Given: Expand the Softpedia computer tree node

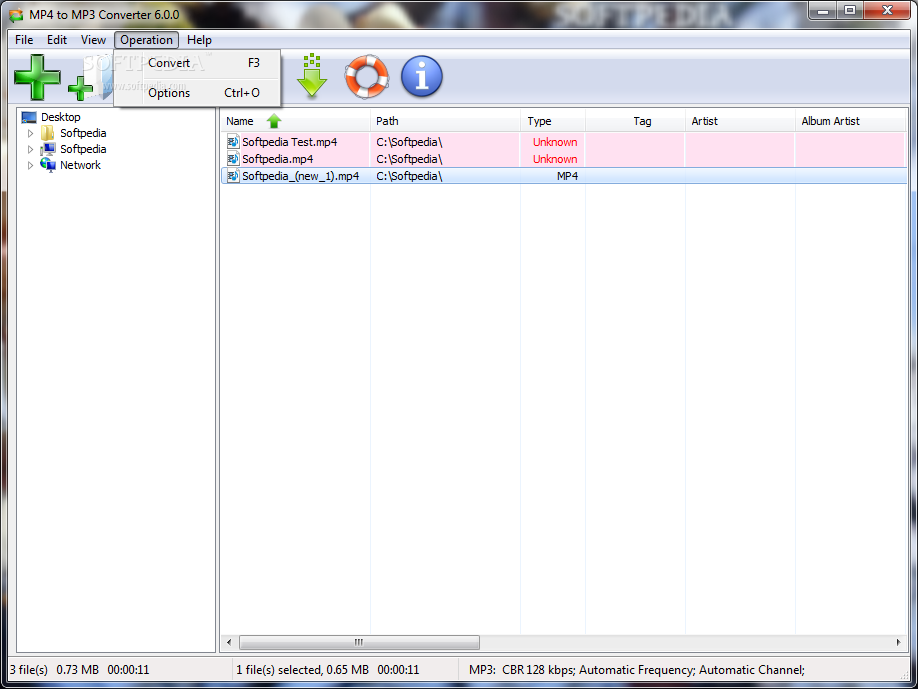Looking at the screenshot, I should (x=30, y=149).
